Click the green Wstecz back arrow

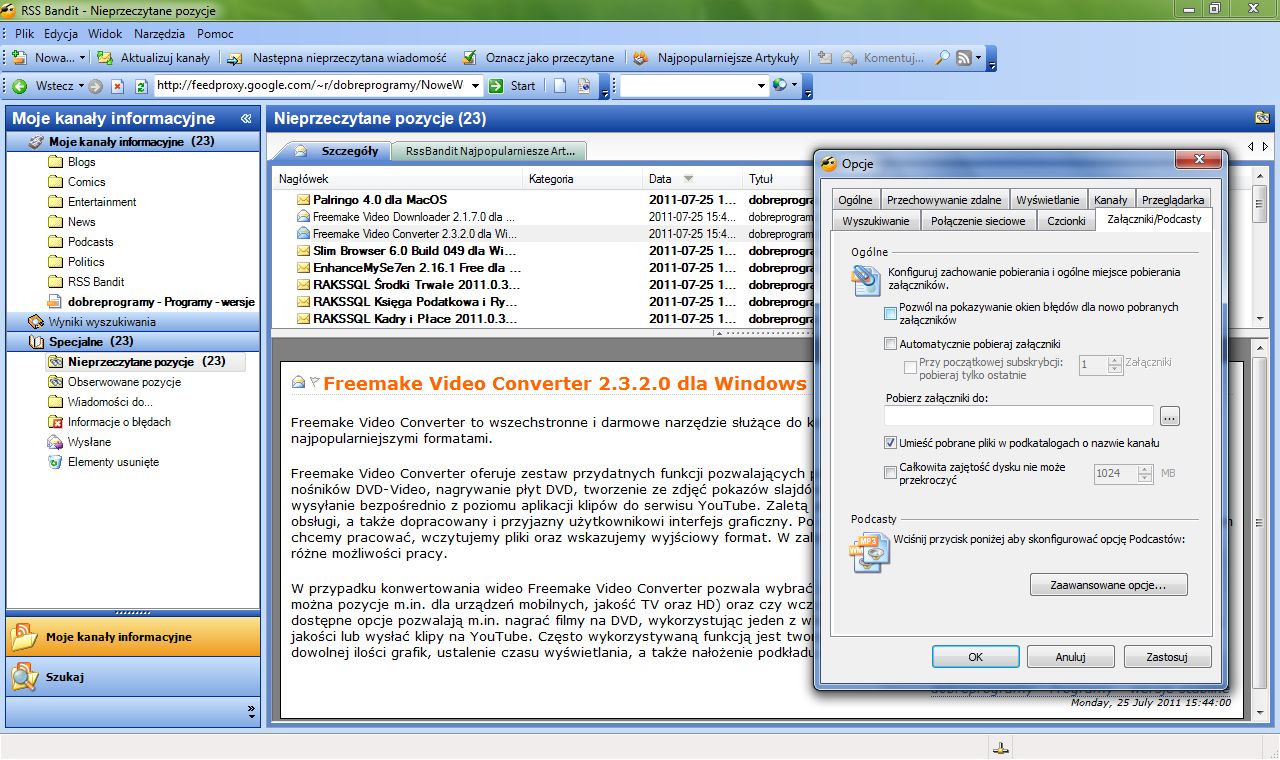(19, 86)
